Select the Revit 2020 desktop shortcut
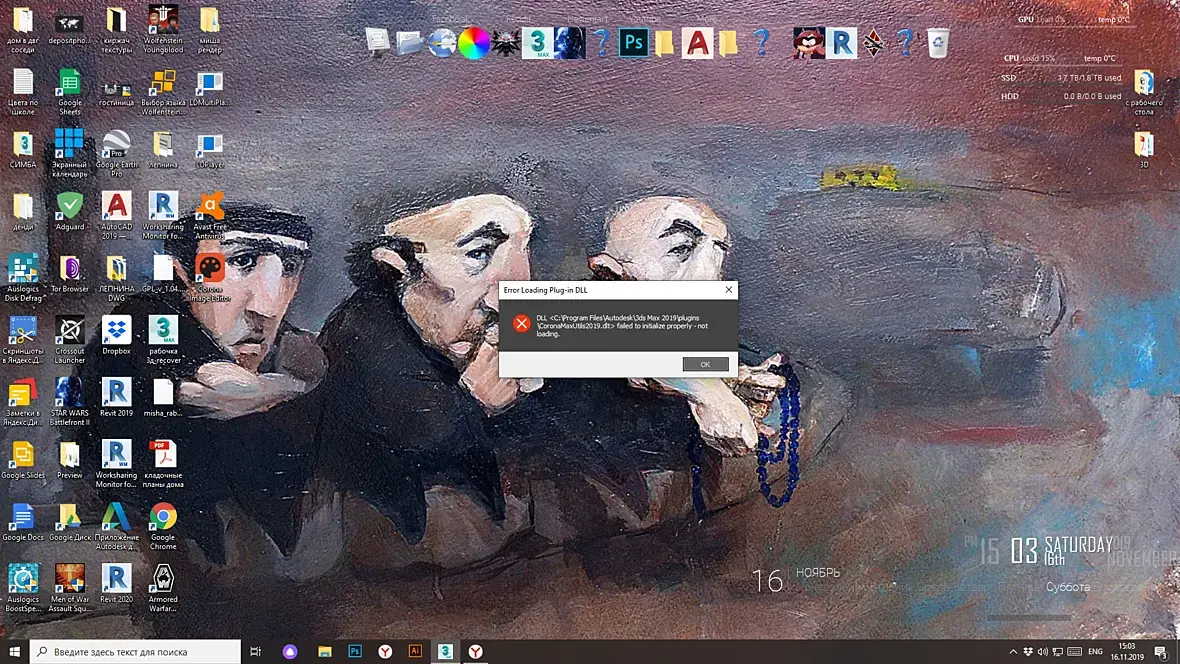This screenshot has width=1180, height=664. (x=117, y=584)
